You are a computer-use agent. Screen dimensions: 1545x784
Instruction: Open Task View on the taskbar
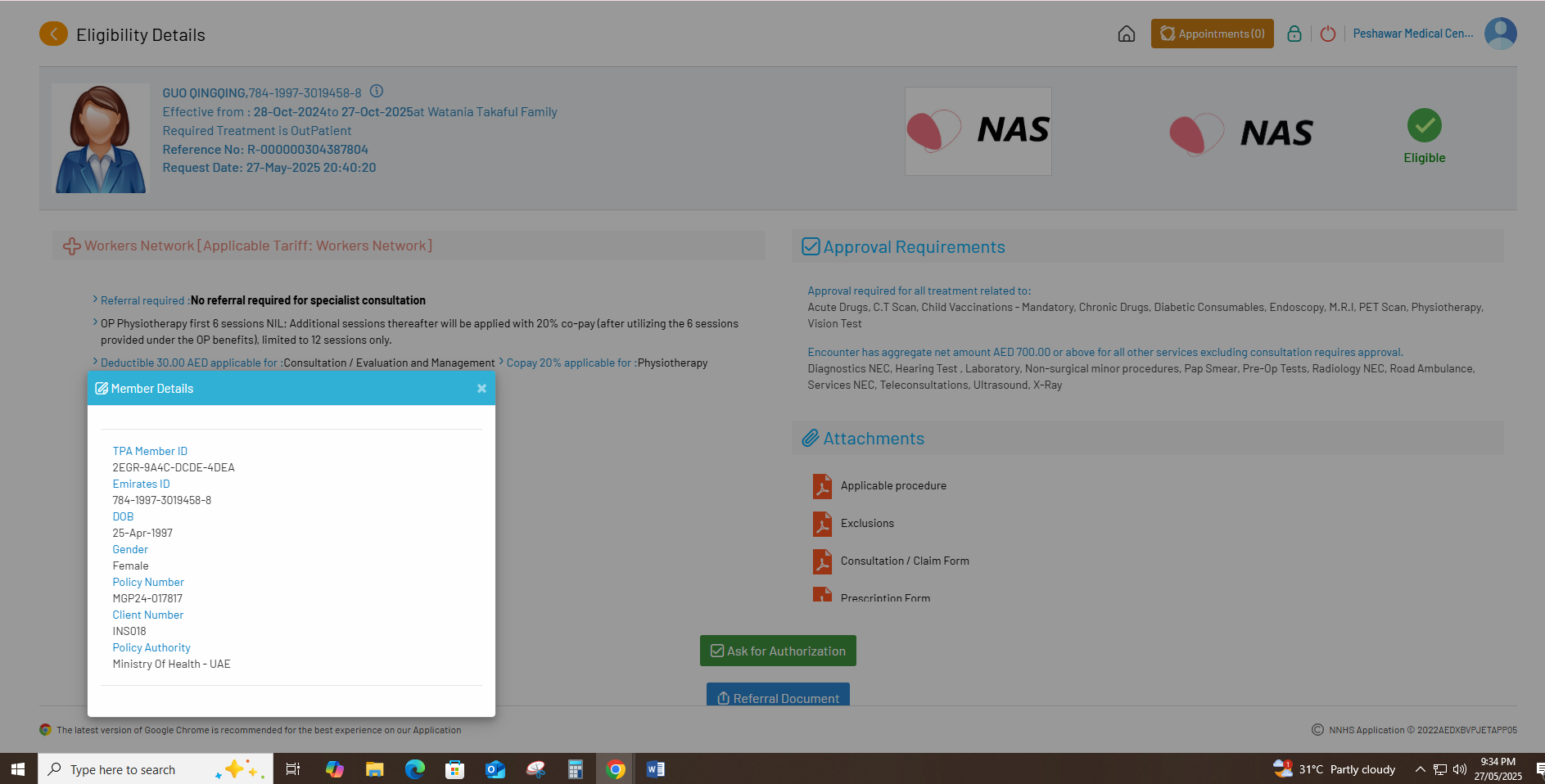point(293,769)
